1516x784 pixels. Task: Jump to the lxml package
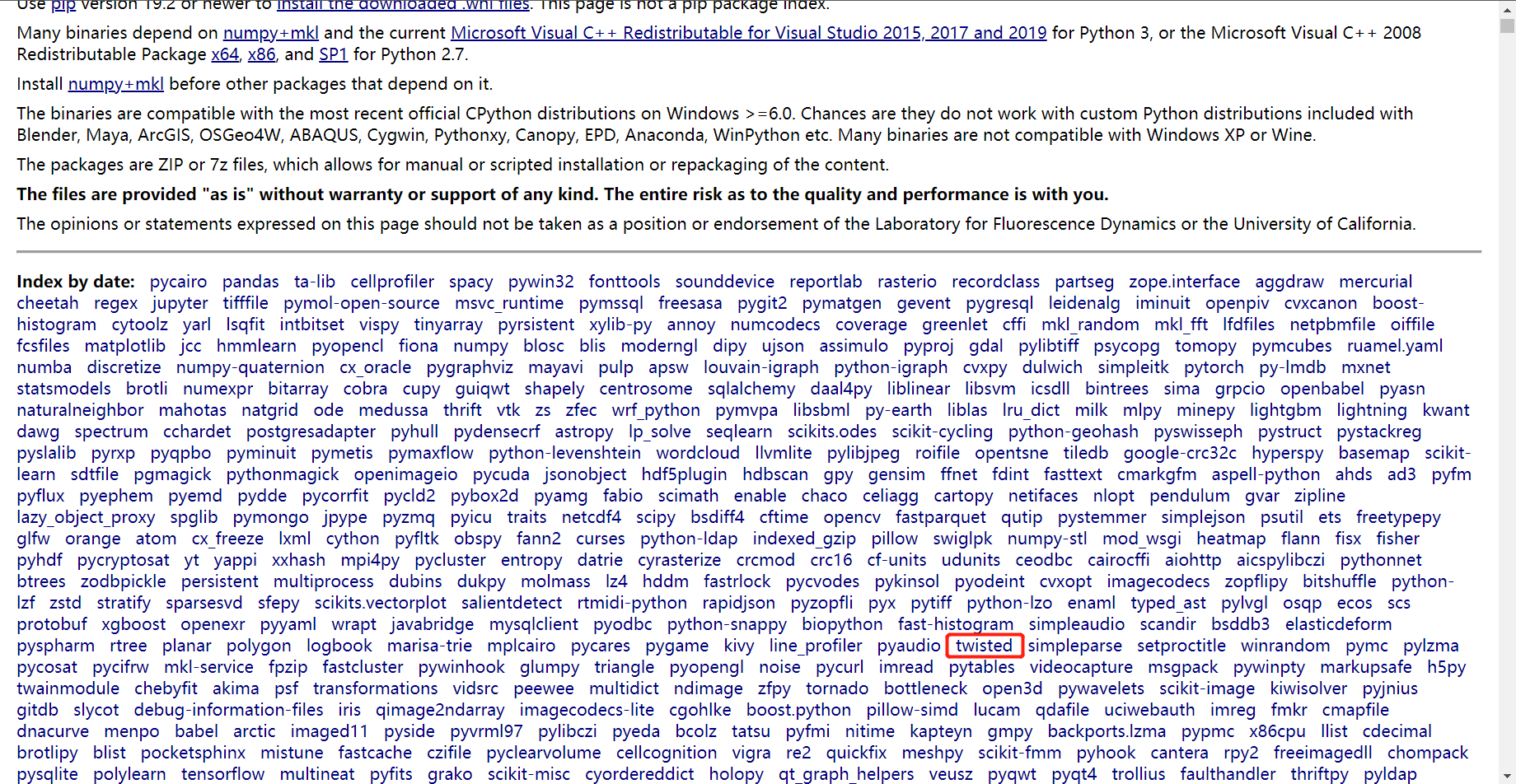tap(295, 539)
